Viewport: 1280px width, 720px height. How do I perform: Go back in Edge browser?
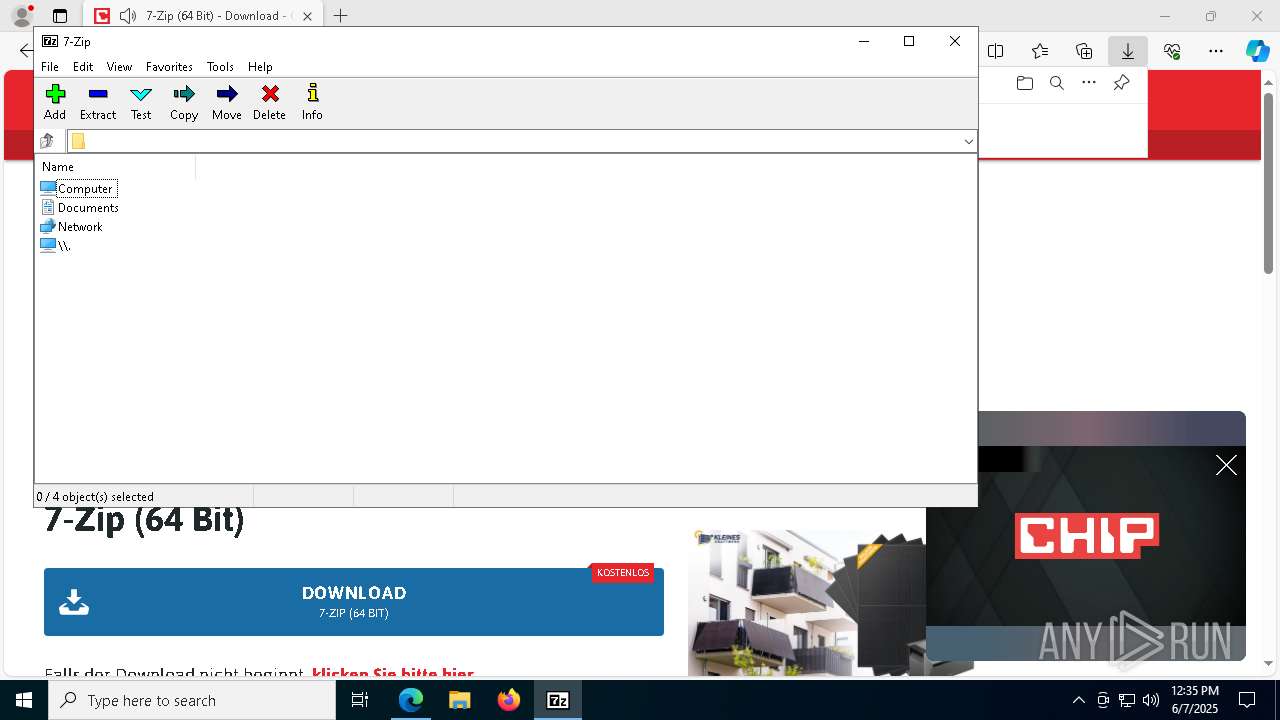point(26,51)
